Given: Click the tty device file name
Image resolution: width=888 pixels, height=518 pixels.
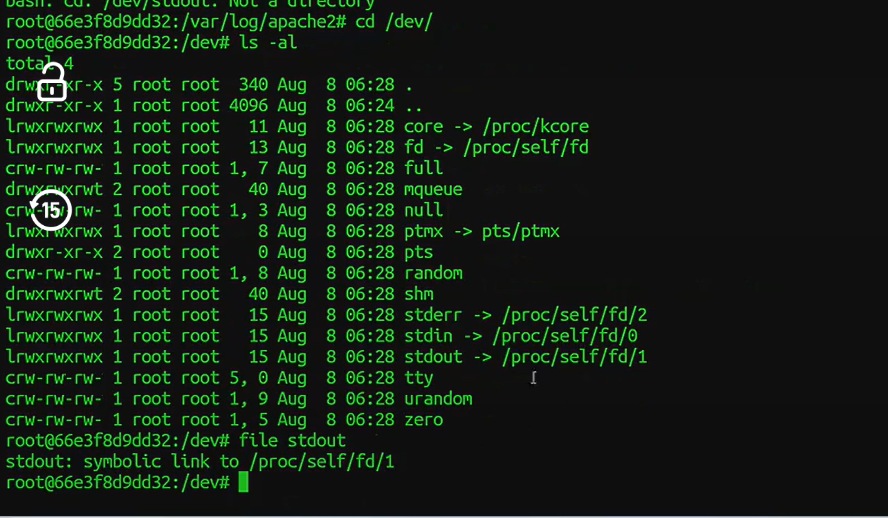Looking at the screenshot, I should point(419,378).
